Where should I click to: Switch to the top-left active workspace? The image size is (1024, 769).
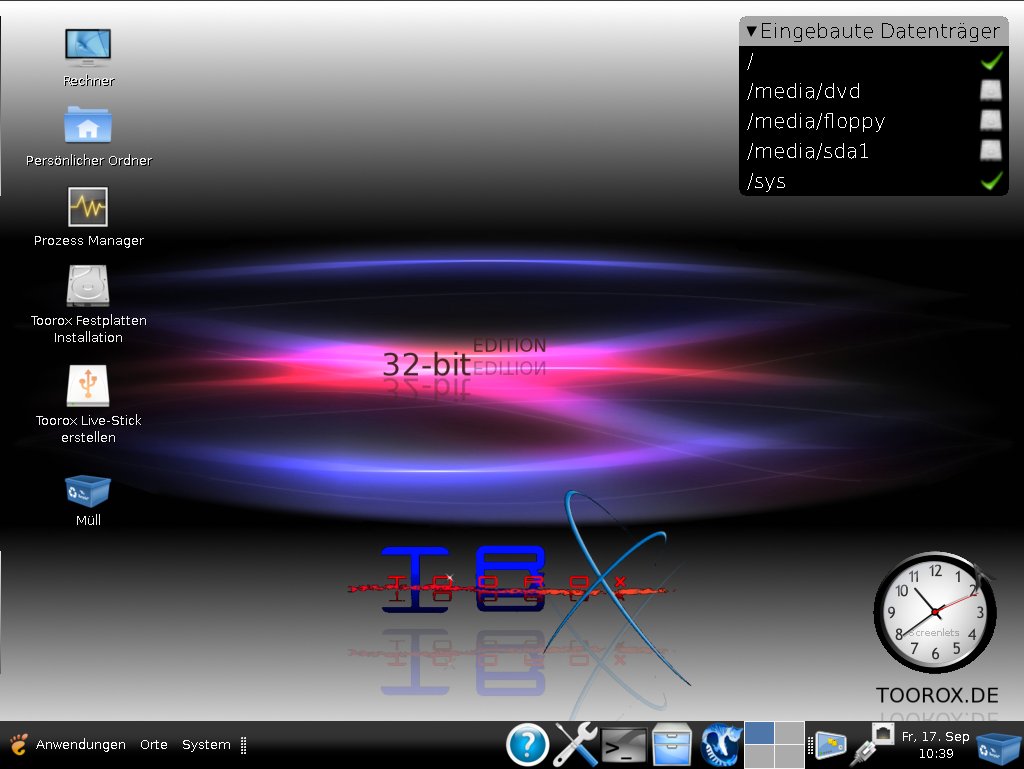coord(760,733)
